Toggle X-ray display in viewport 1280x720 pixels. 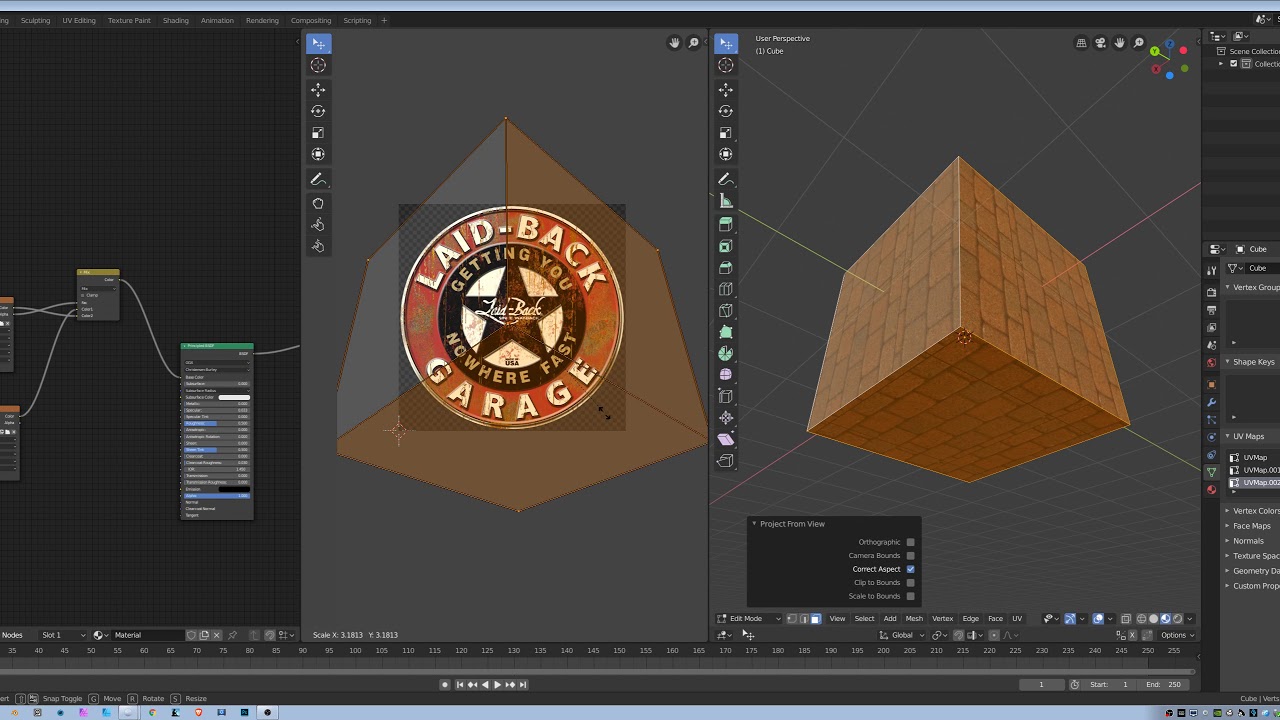coord(1125,619)
